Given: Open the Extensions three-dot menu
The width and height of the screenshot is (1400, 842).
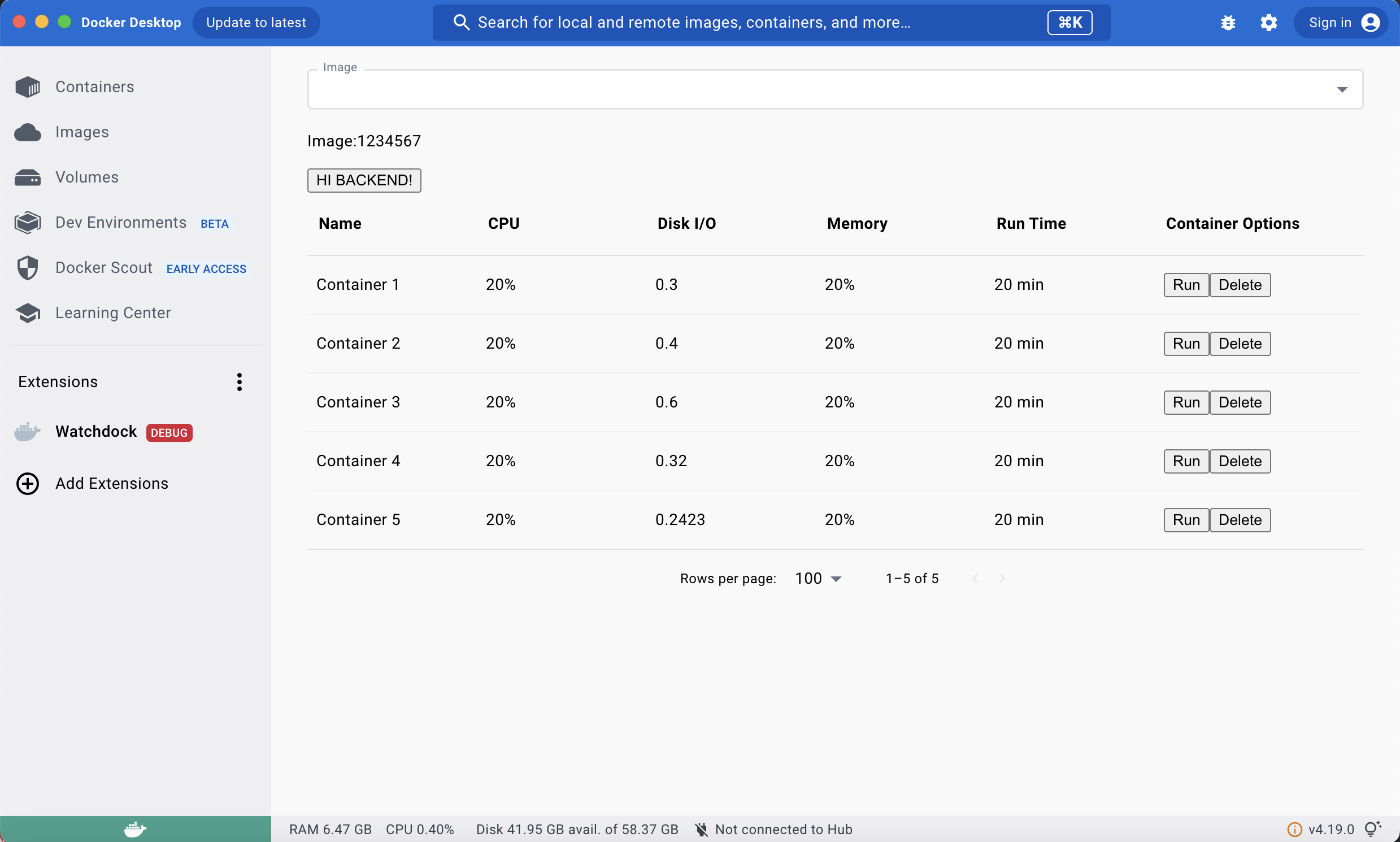Looking at the screenshot, I should click(x=240, y=382).
